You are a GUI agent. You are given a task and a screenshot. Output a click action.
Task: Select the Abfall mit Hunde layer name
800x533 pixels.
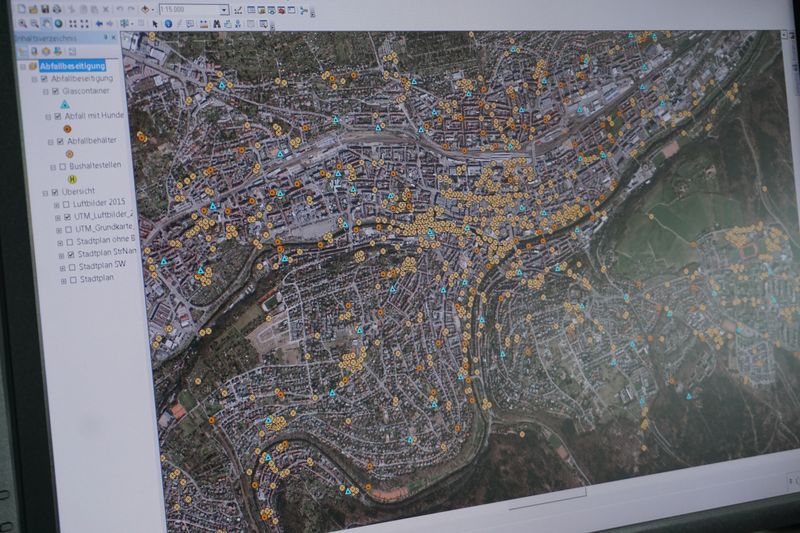pyautogui.click(x=96, y=117)
